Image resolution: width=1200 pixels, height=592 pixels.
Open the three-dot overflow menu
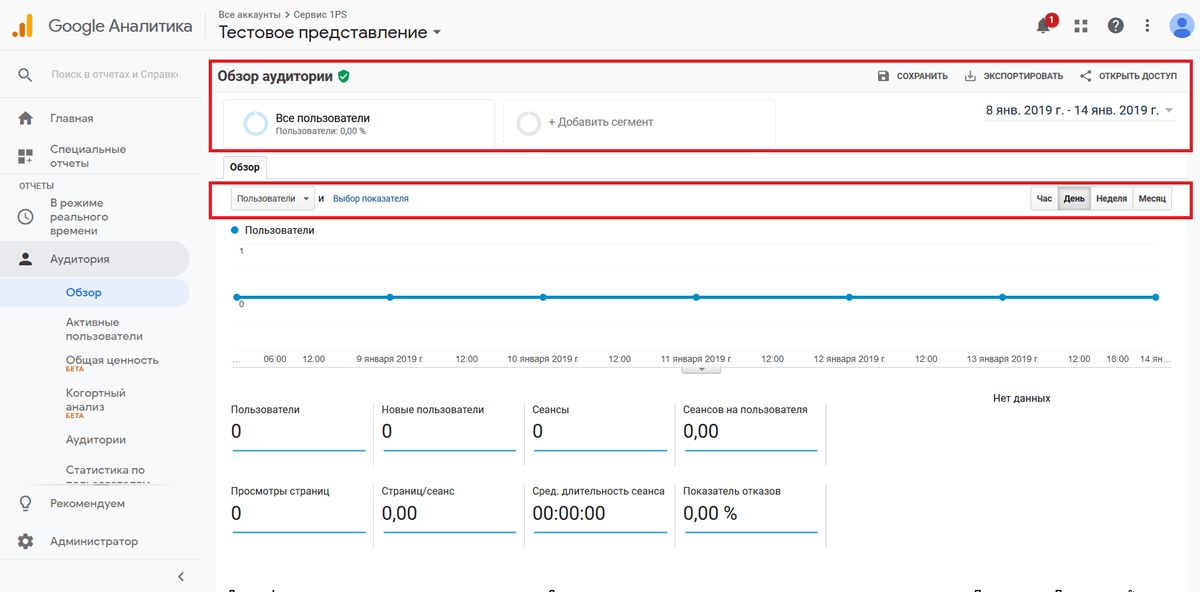[x=1147, y=25]
